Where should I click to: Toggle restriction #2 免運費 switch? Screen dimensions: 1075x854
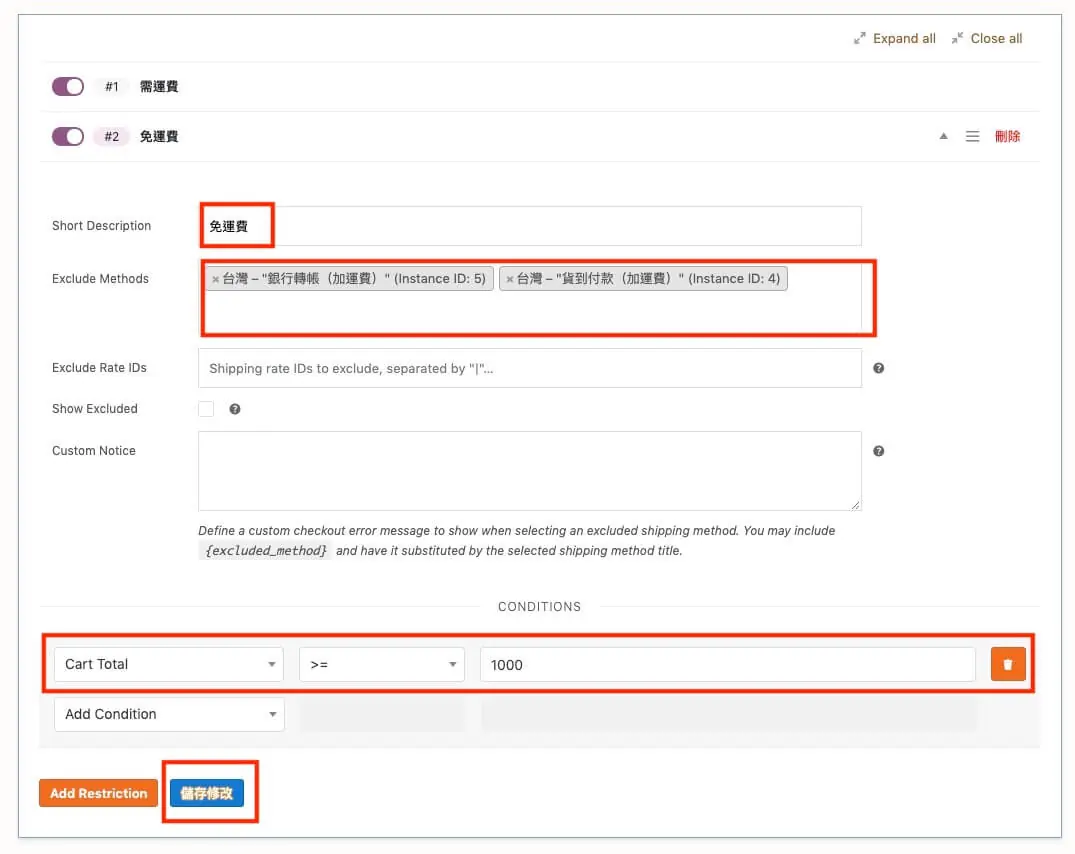pos(68,136)
